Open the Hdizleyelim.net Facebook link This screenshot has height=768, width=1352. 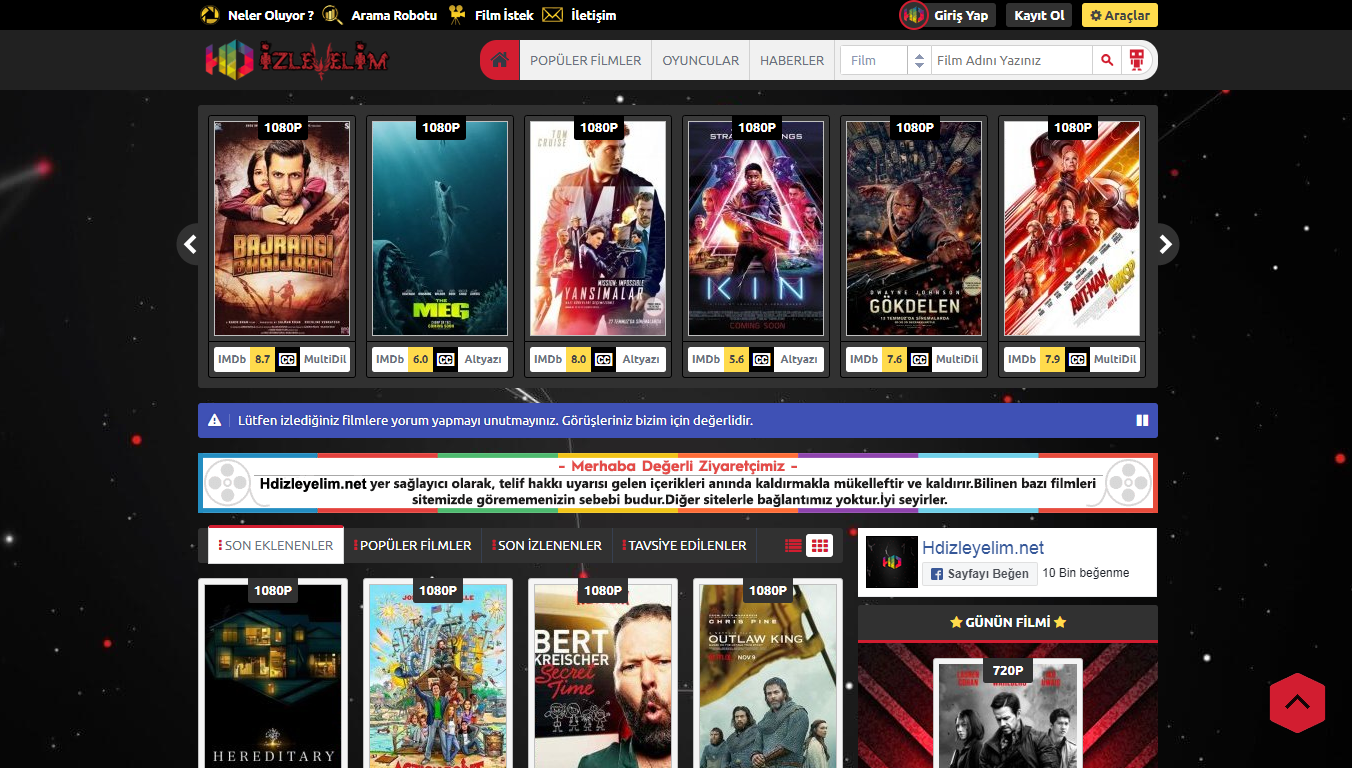point(983,548)
